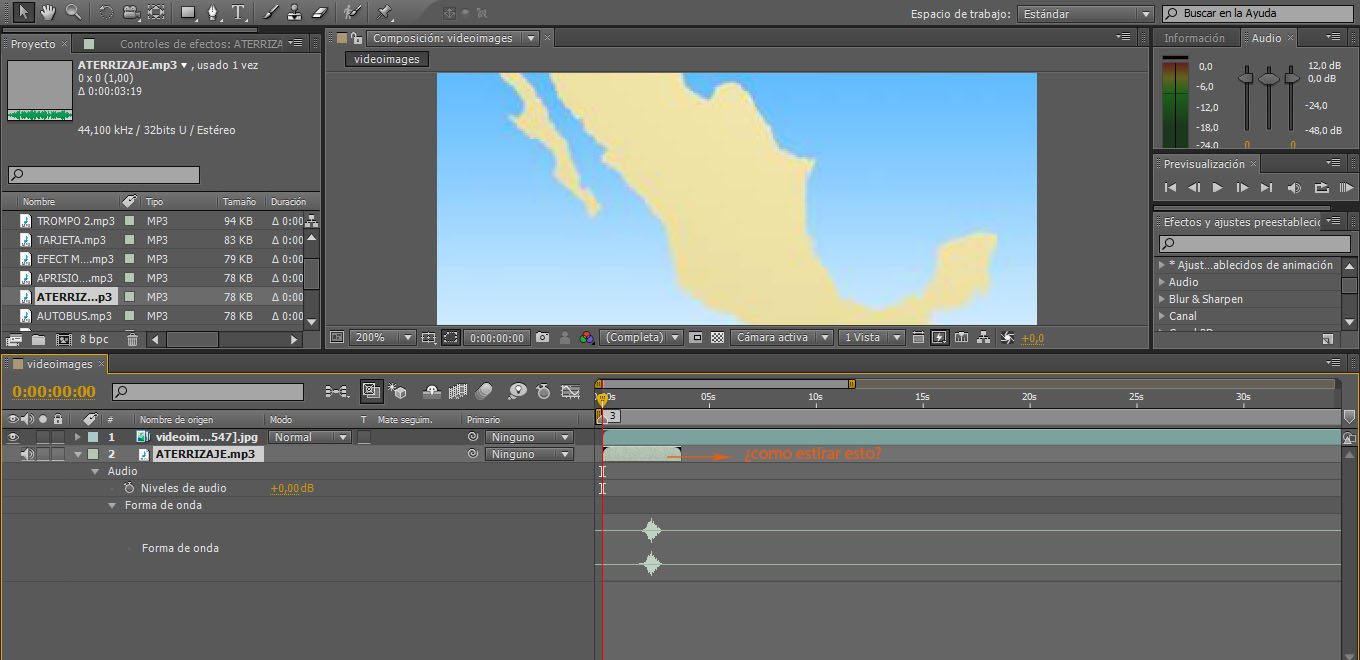
Task: Select the Clone Stamp tool
Action: coord(294,12)
